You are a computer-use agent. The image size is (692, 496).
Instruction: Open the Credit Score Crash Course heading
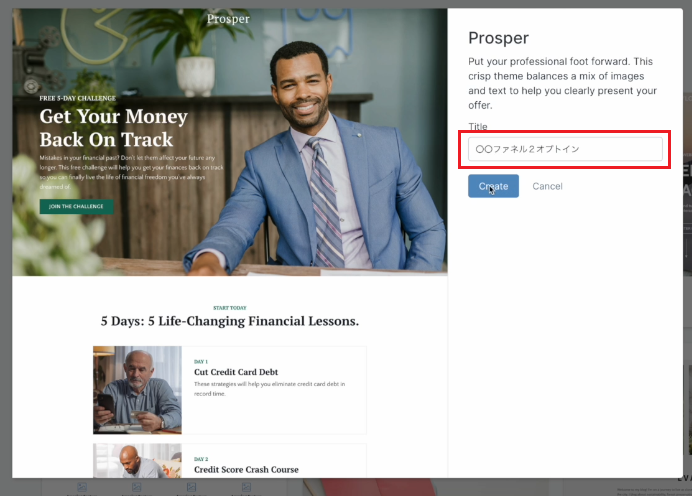tap(246, 470)
